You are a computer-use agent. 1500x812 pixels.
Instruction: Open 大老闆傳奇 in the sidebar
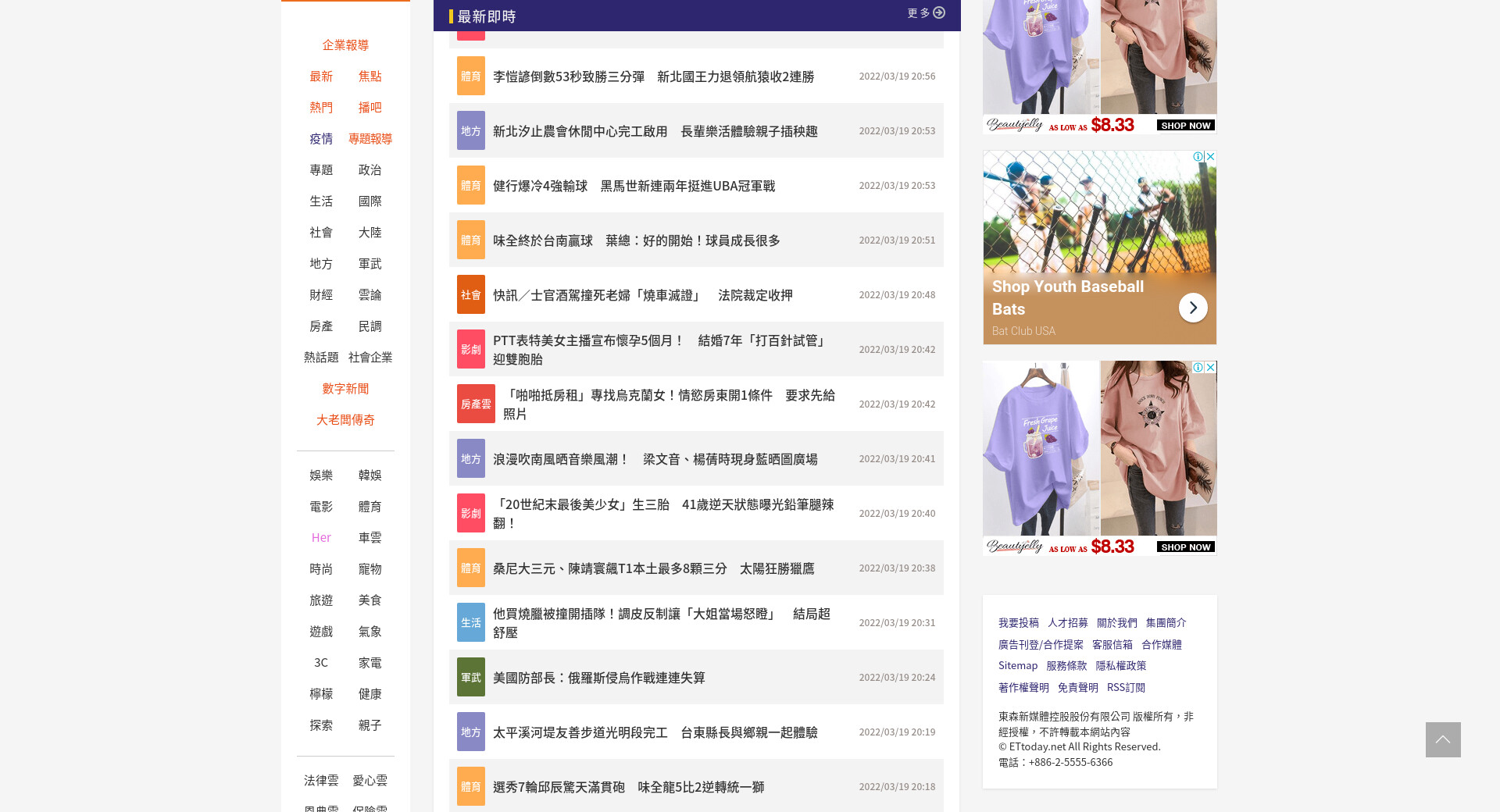click(345, 420)
